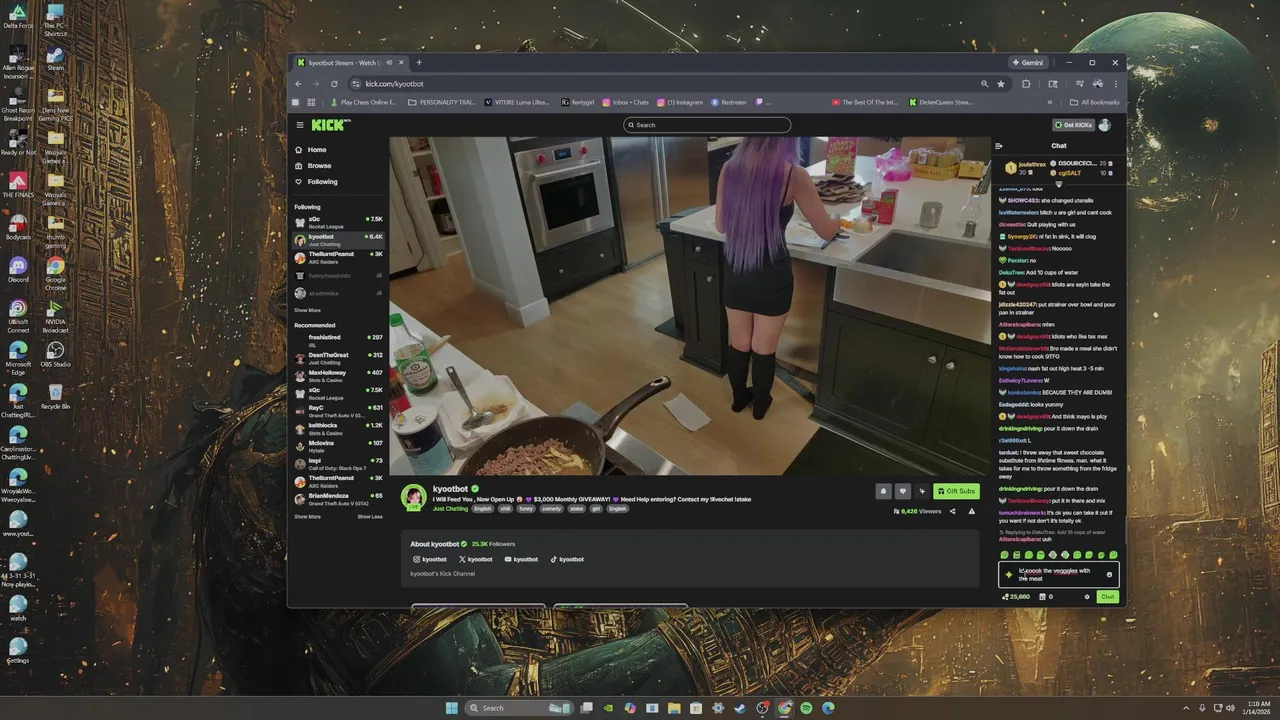Go back with the browser back arrow
The image size is (1280, 720).
pyautogui.click(x=299, y=84)
